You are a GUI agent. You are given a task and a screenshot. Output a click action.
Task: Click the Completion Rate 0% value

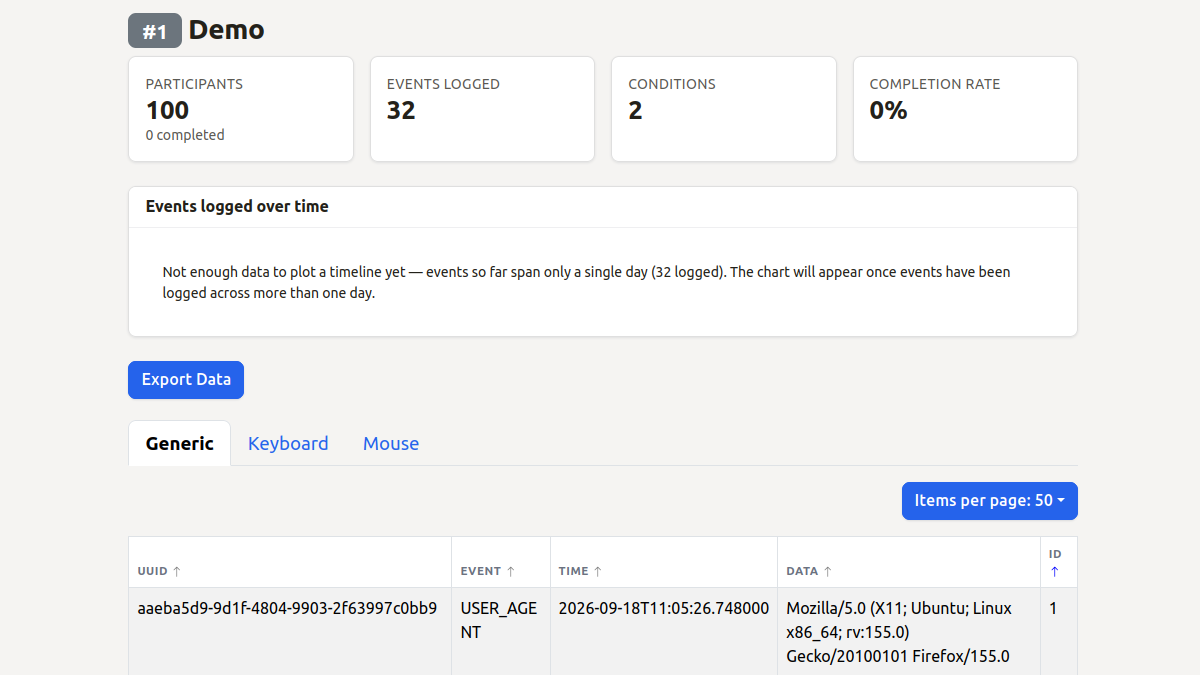[888, 110]
